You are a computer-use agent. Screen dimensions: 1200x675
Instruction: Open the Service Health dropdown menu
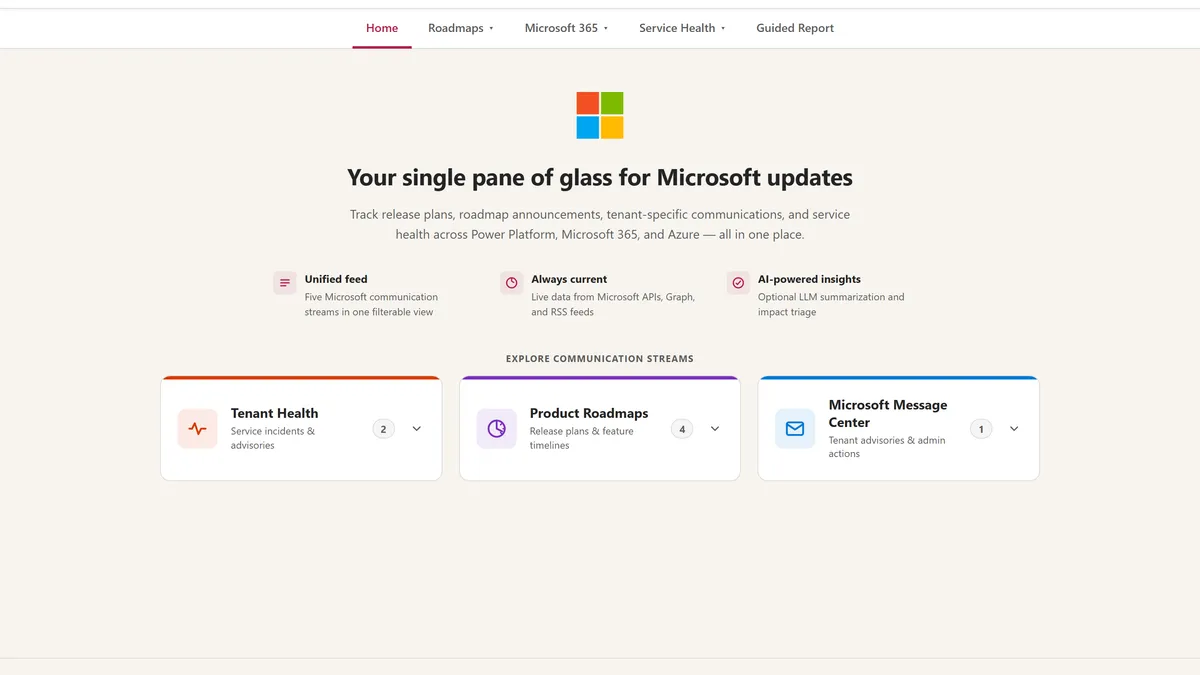pyautogui.click(x=682, y=28)
